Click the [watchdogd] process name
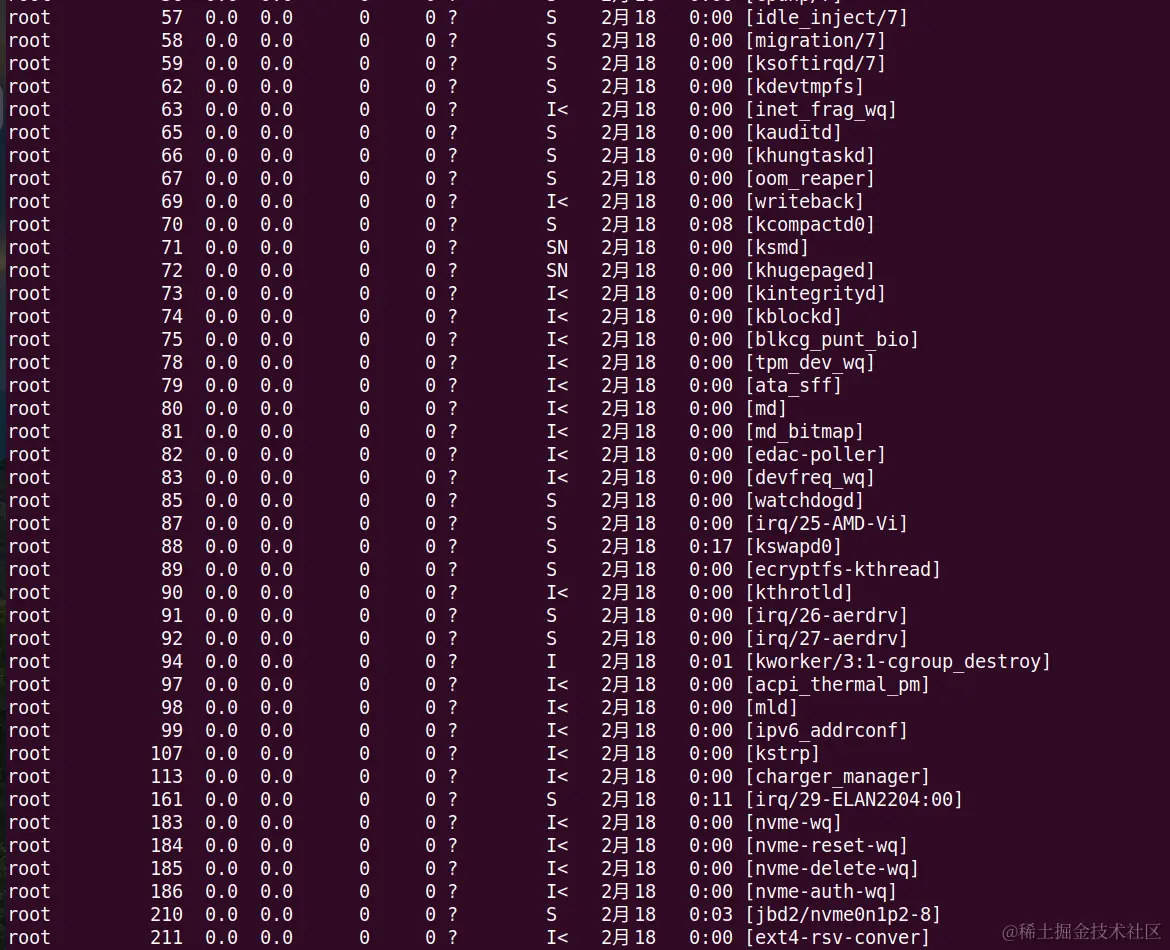Screen dimensions: 1170x950 pyautogui.click(x=804, y=501)
